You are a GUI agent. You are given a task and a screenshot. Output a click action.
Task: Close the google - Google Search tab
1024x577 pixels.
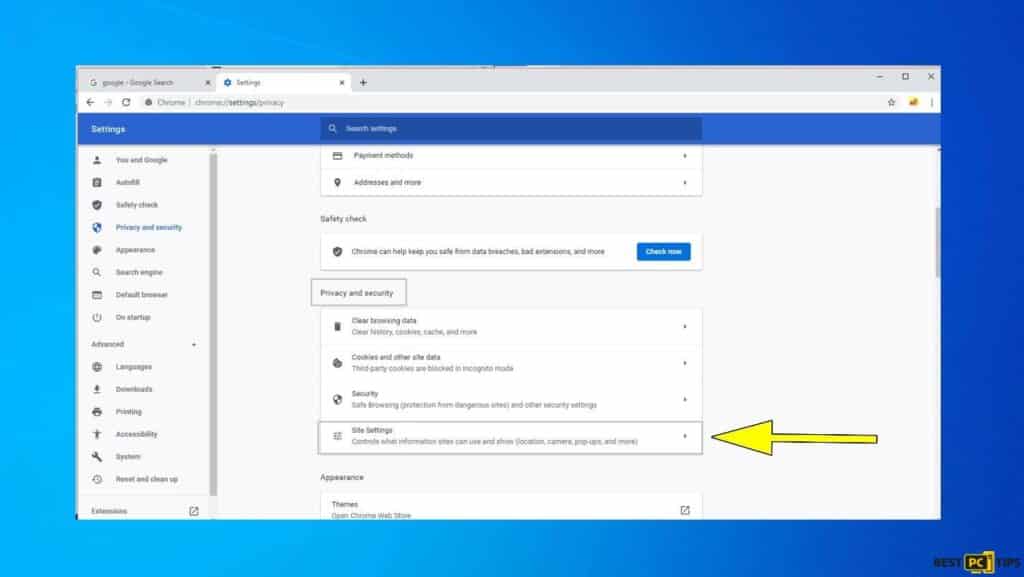tap(208, 83)
